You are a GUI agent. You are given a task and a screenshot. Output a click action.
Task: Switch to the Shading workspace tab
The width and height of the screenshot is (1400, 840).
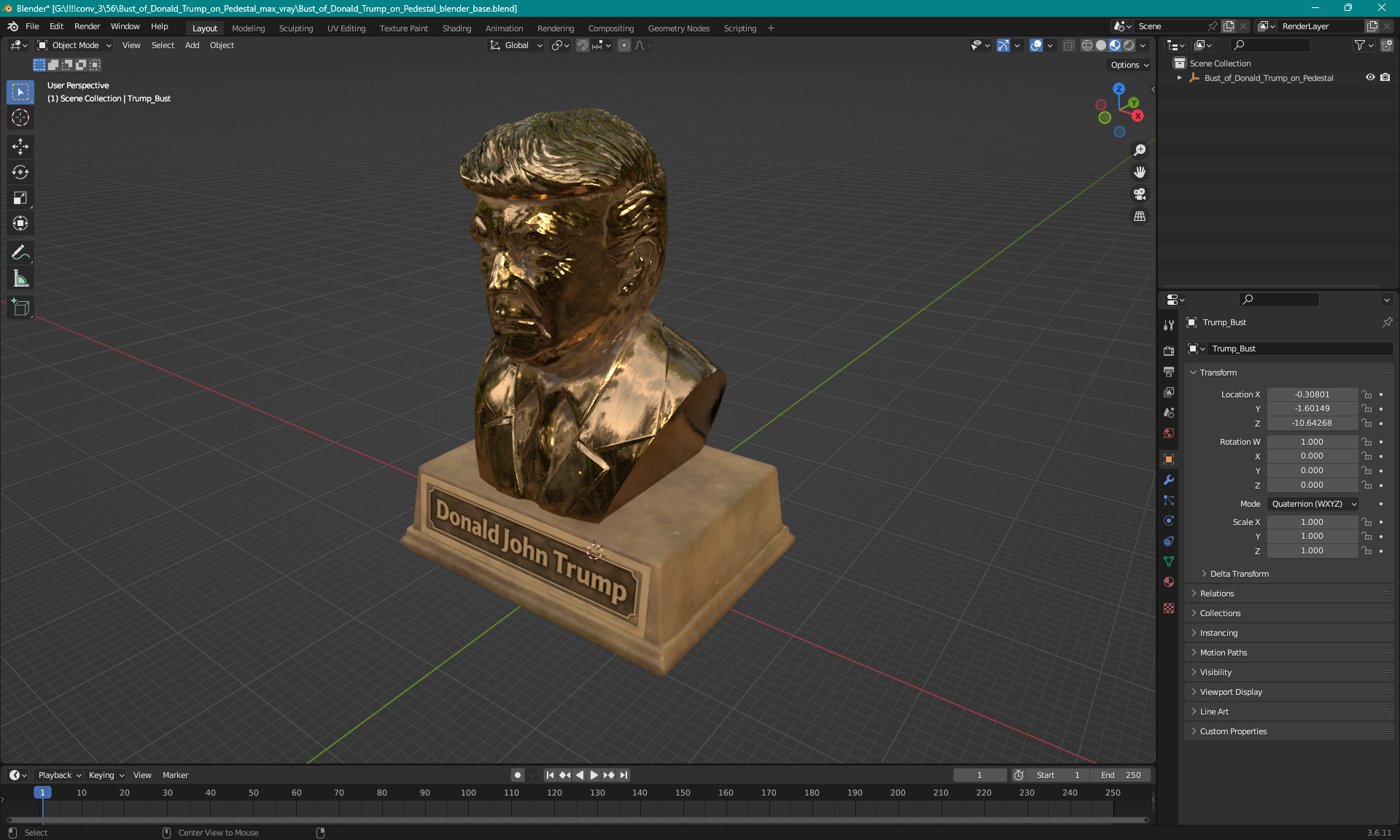point(456,28)
